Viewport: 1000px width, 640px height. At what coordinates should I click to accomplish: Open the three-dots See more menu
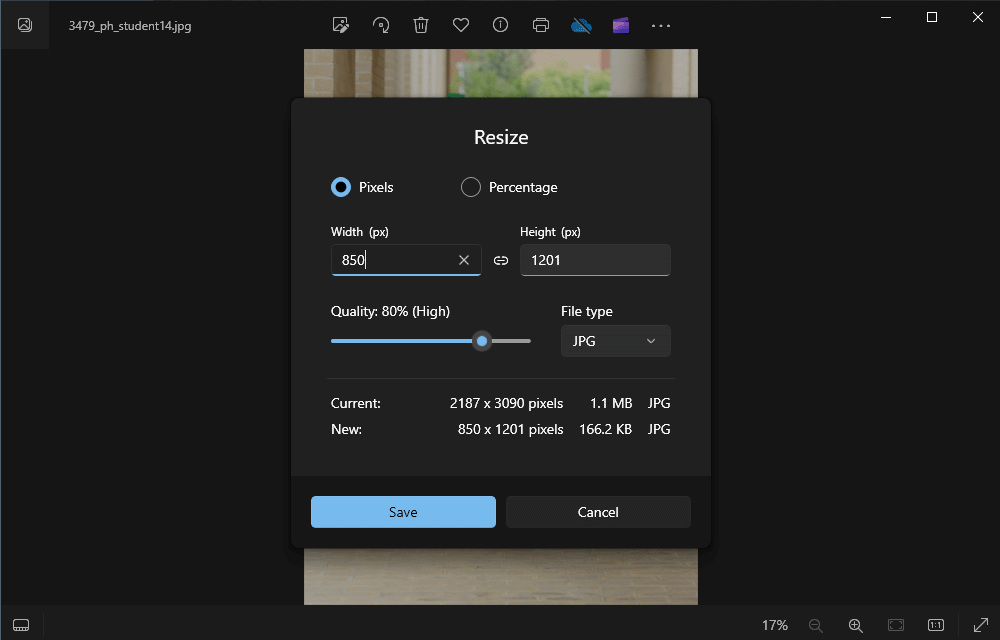(x=661, y=25)
